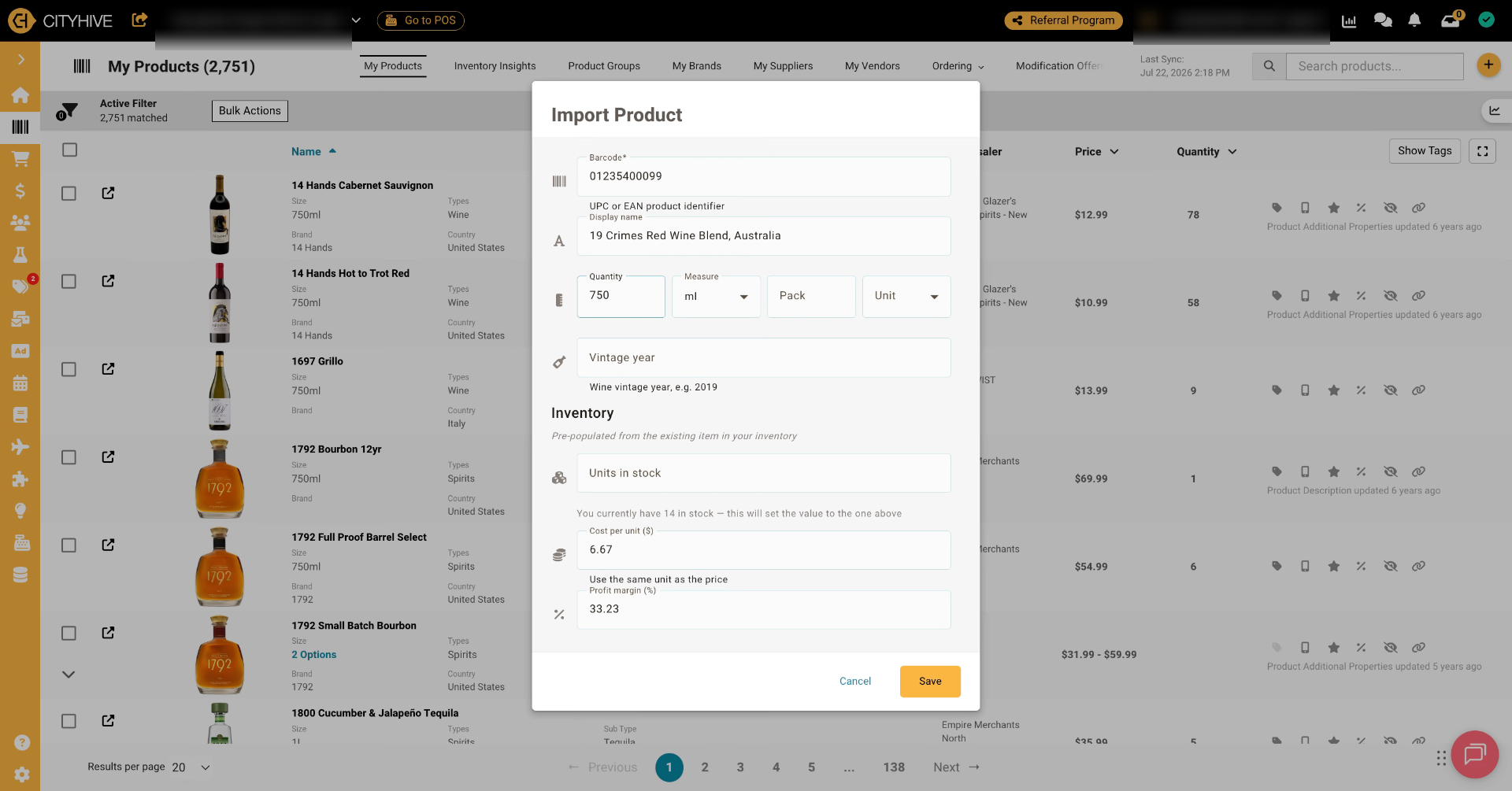Open the help question mark icon
This screenshot has width=1512, height=791.
click(x=22, y=742)
